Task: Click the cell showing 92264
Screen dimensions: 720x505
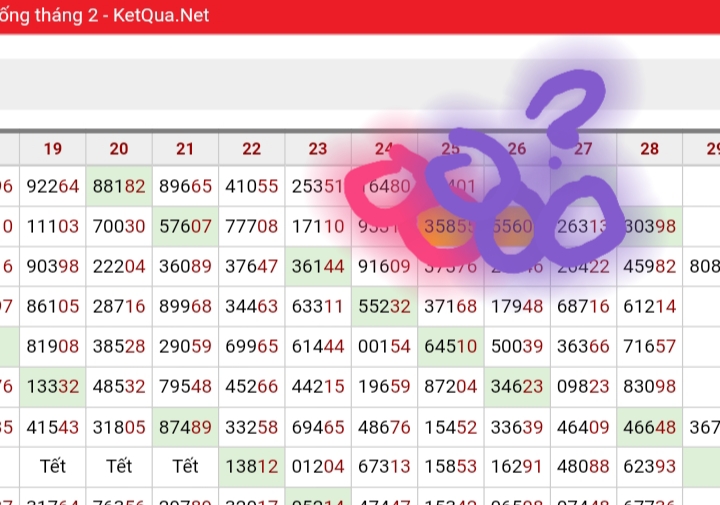Action: pos(53,186)
